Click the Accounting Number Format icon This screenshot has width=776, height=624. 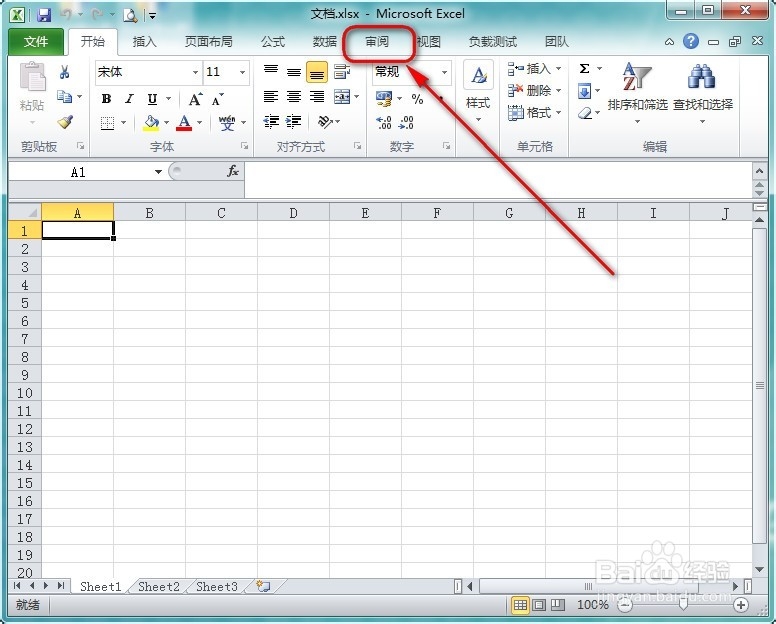(384, 98)
